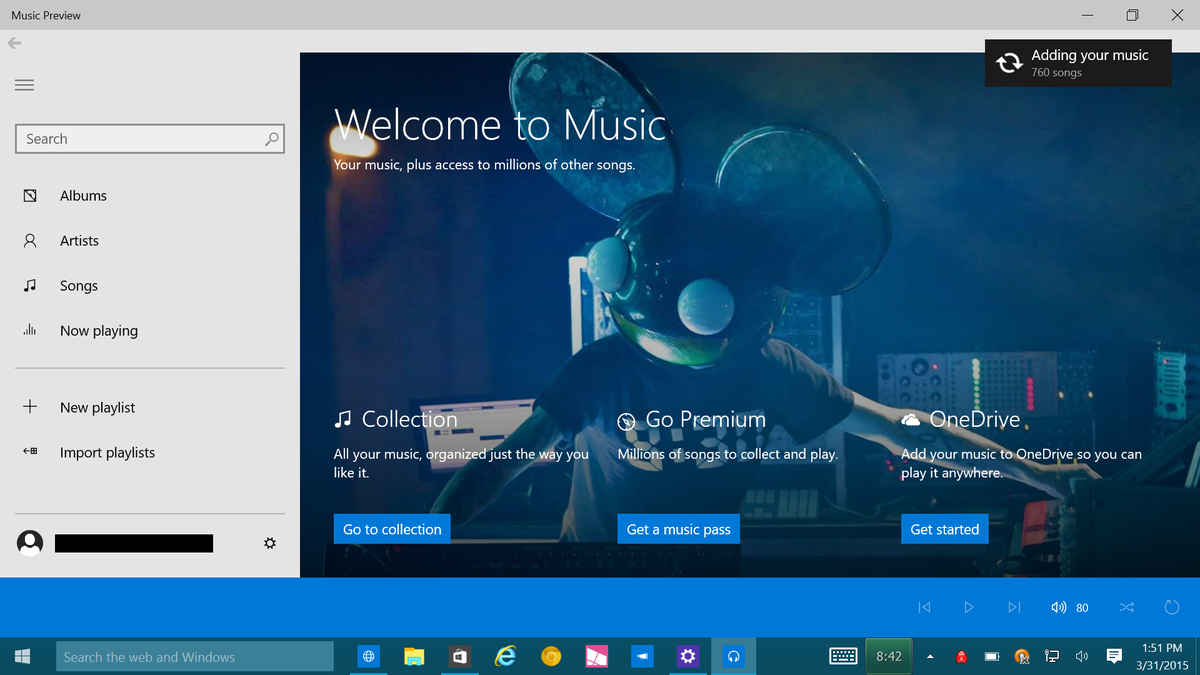Adjust the playback volume level

[x=1083, y=606]
